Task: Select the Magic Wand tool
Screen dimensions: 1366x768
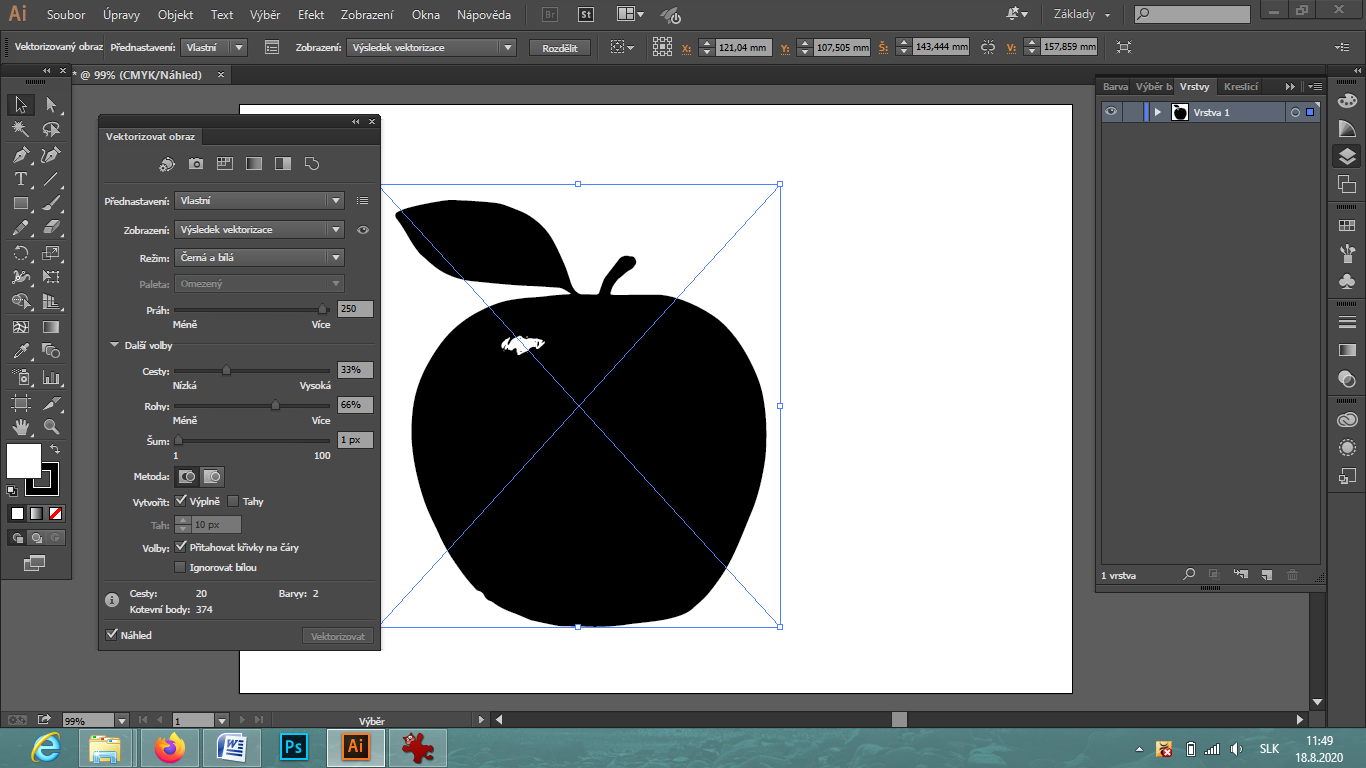Action: point(20,130)
